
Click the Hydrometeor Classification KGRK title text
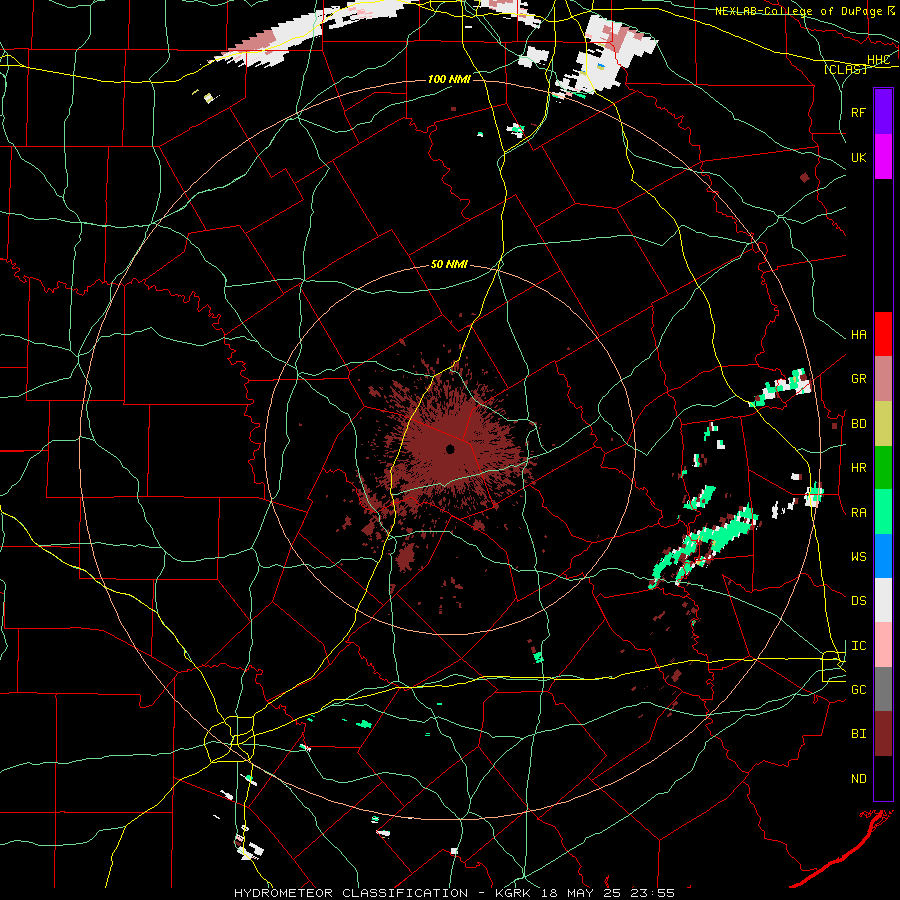click(x=454, y=893)
